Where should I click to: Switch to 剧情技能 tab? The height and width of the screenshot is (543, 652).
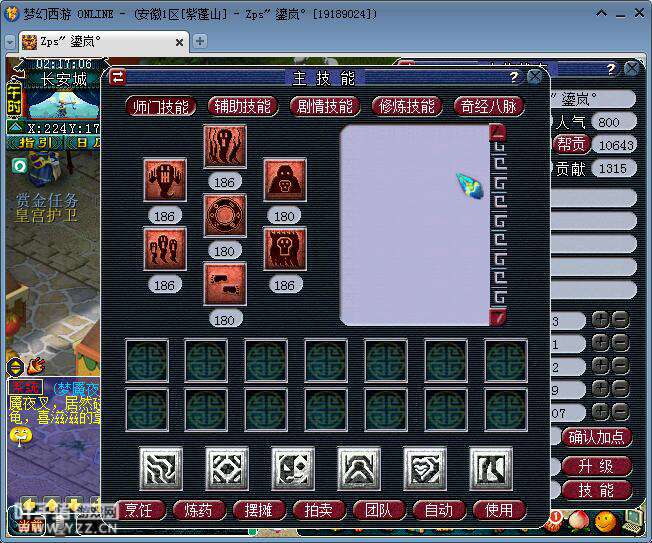(325, 106)
